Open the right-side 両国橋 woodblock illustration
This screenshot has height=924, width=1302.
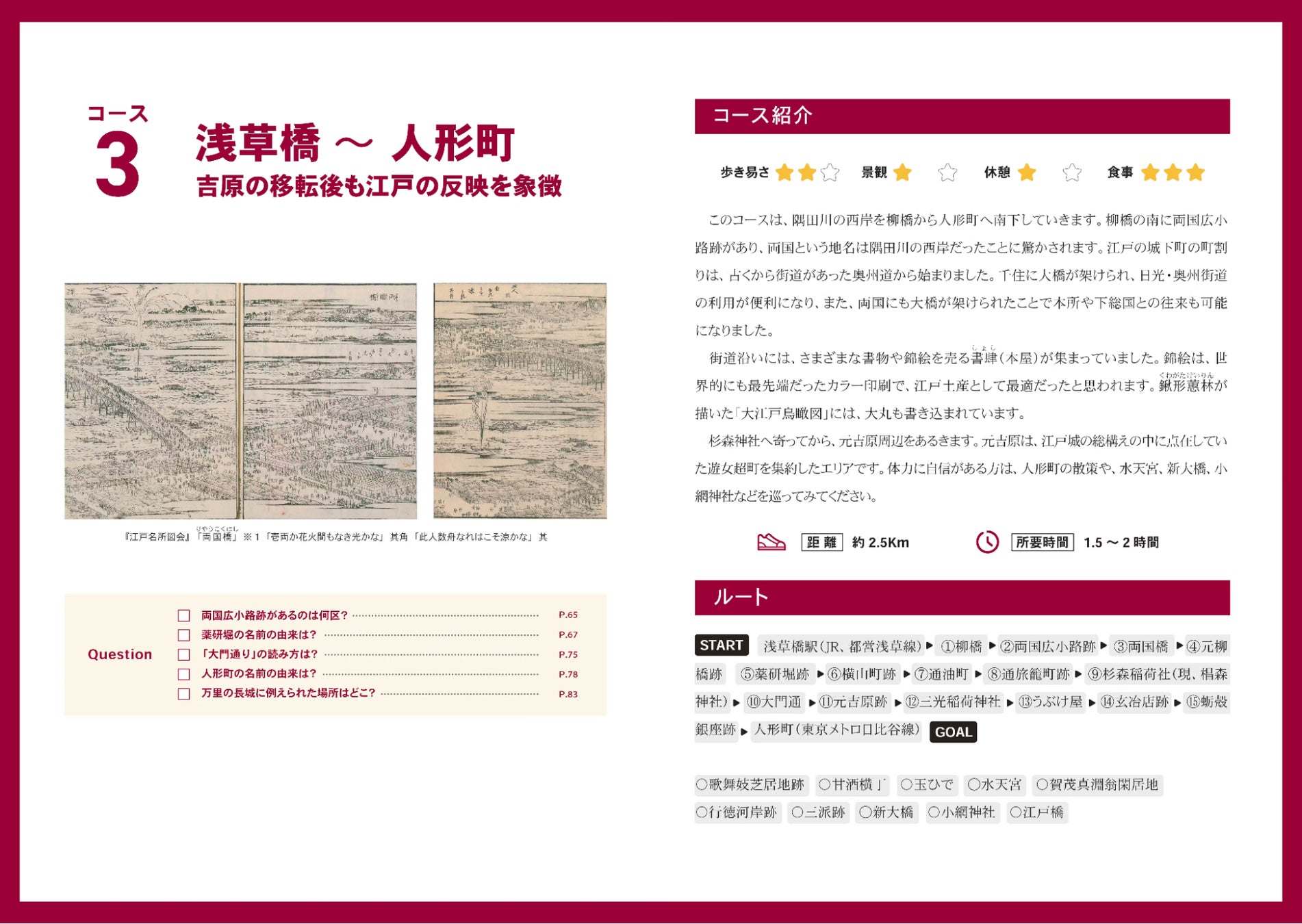tap(520, 400)
